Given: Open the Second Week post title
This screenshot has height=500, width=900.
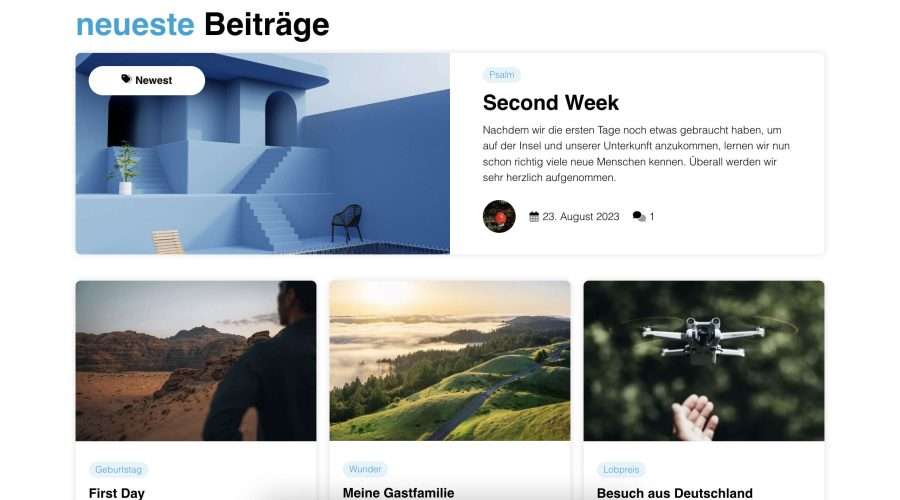Looking at the screenshot, I should (x=550, y=103).
